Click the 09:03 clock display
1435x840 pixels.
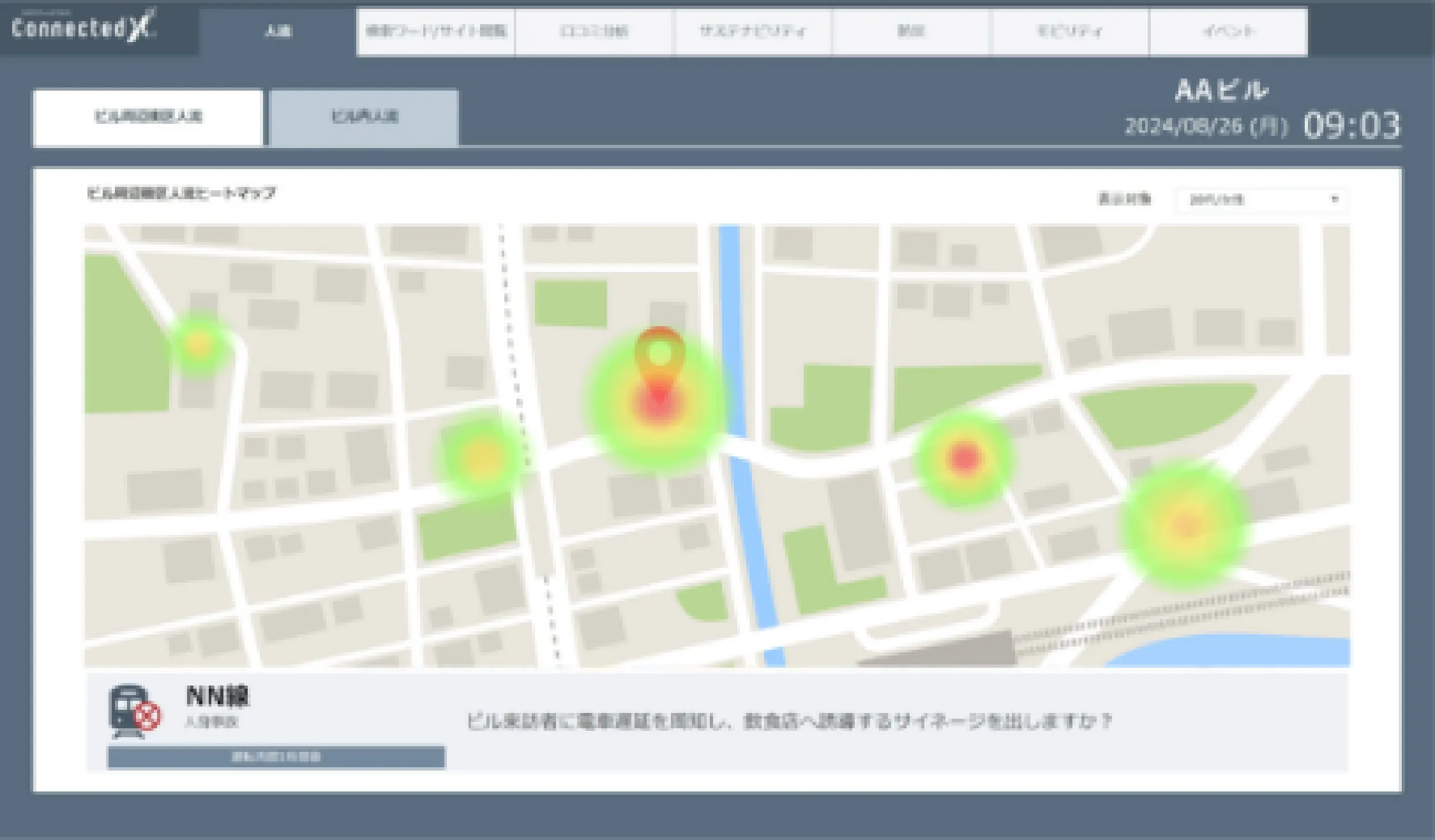tap(1351, 126)
